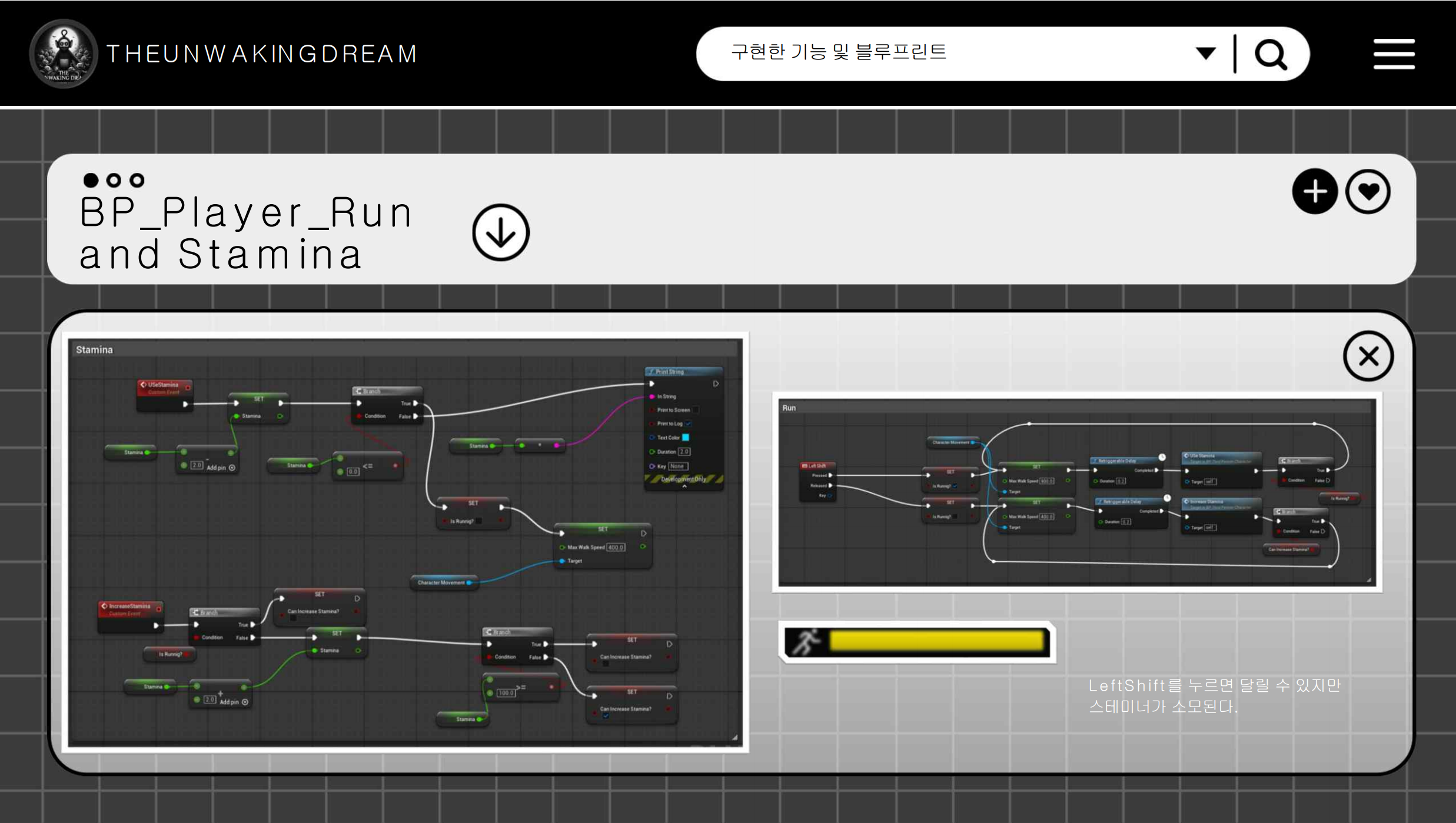Click the yellow stamina progress bar
Screen dimensions: 1456x823
pos(937,641)
